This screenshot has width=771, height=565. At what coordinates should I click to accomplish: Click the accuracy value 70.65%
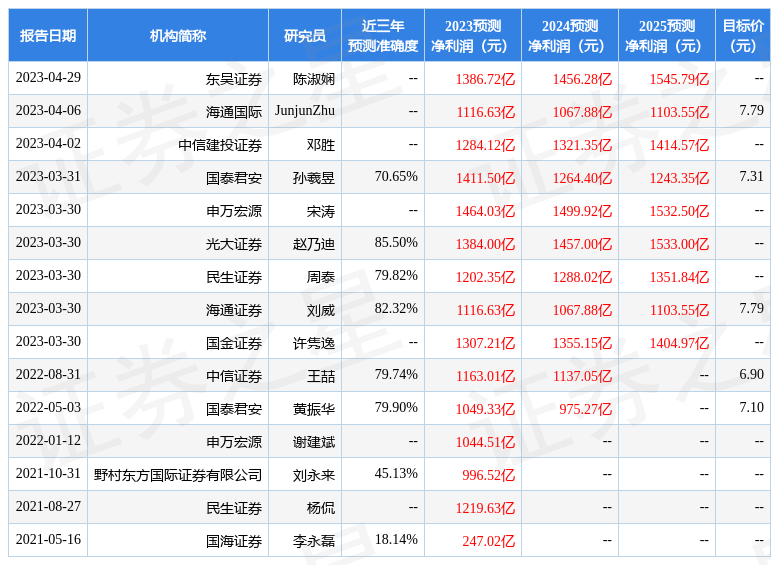396,177
